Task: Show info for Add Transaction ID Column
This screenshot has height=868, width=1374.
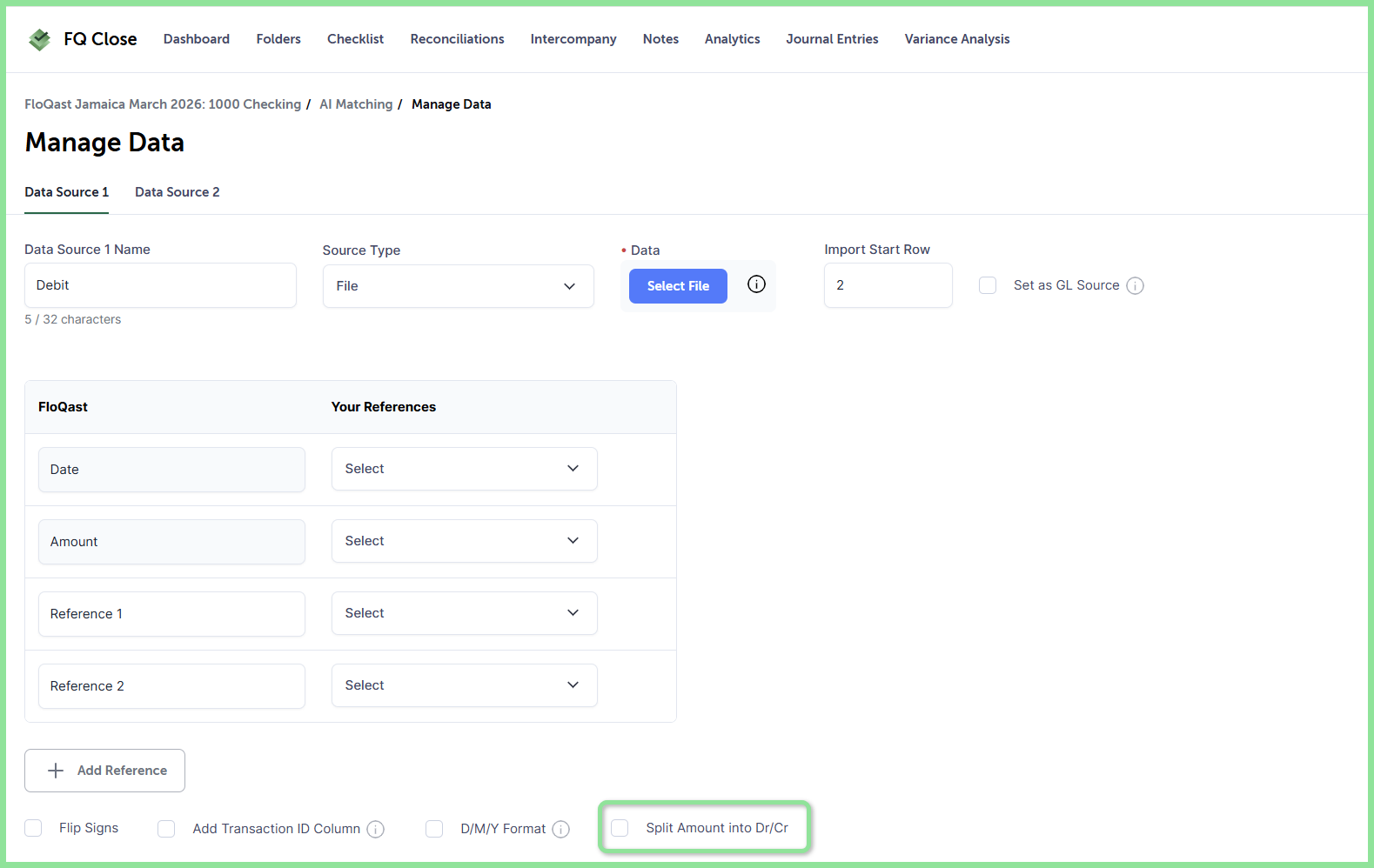Action: click(376, 829)
